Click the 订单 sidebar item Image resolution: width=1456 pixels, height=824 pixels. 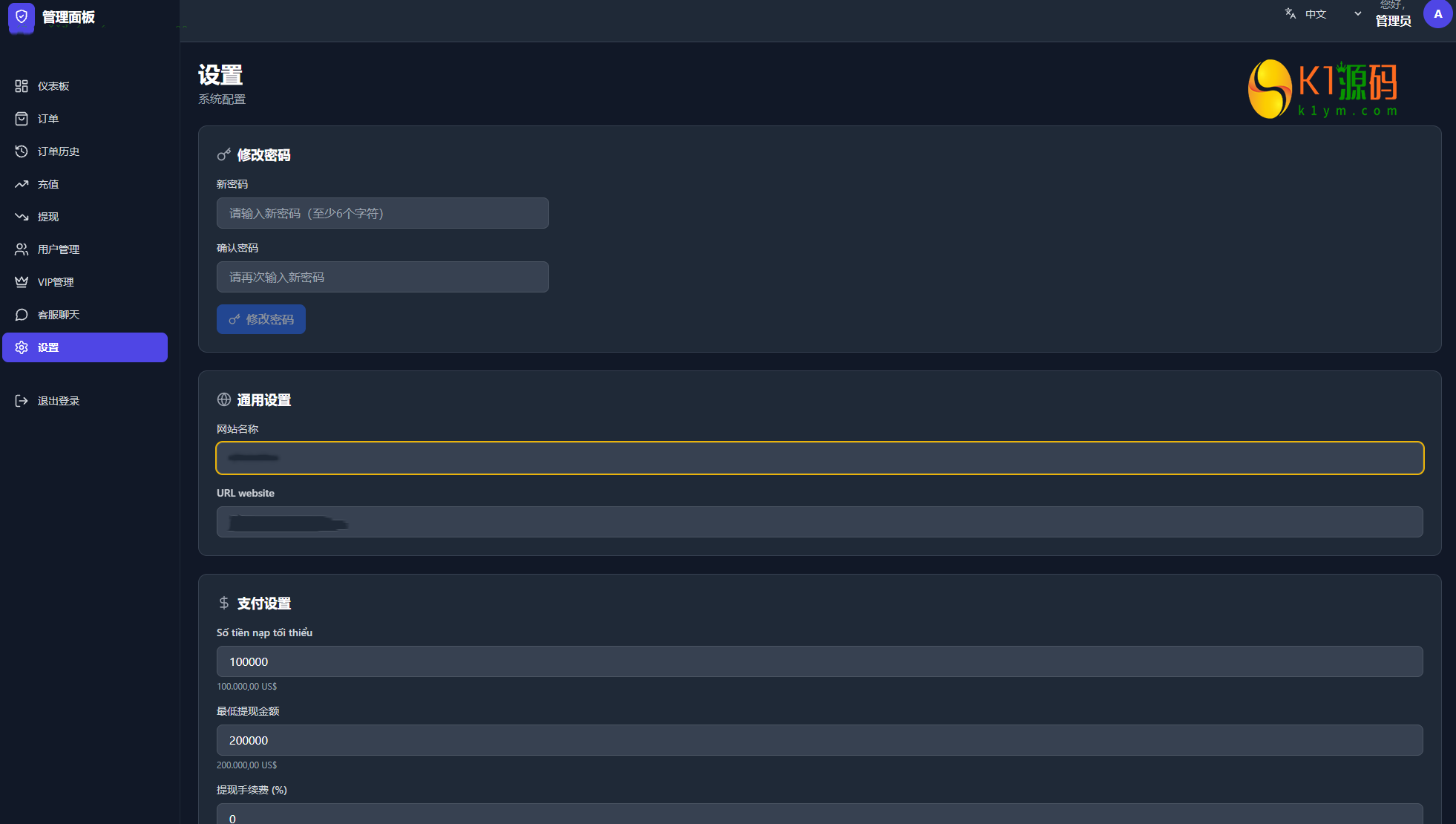pyautogui.click(x=85, y=119)
